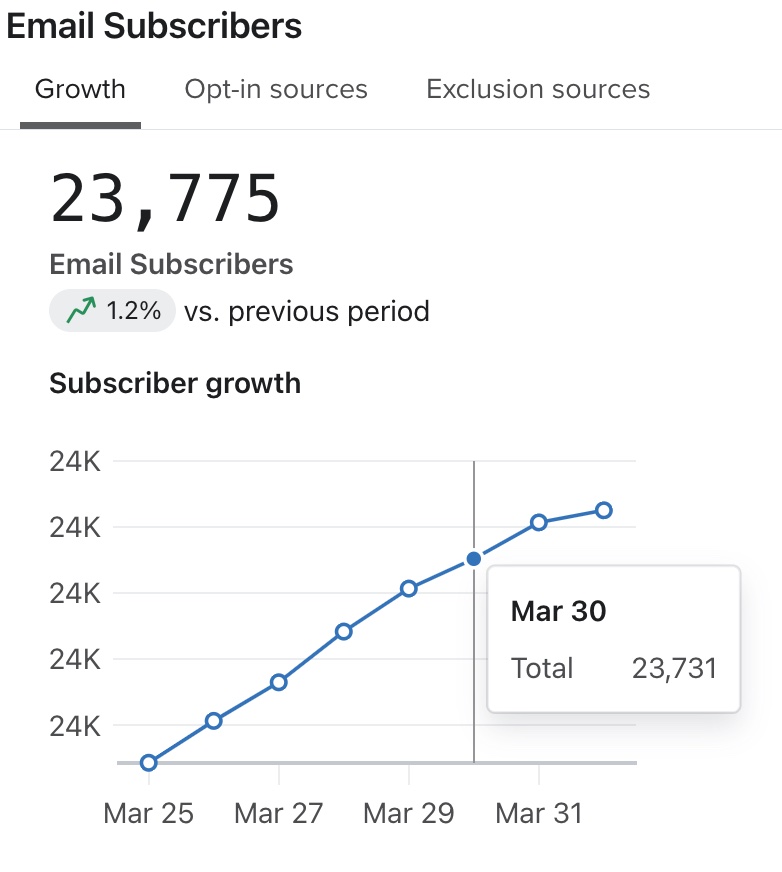The width and height of the screenshot is (782, 872).
Task: Choose the Mar 29 data point on chart
Action: pos(409,588)
